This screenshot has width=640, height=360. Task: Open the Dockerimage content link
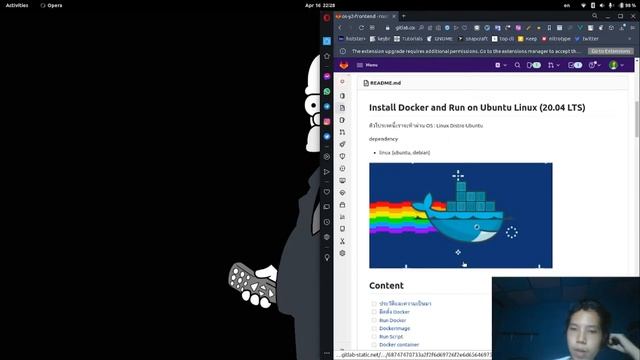tap(394, 329)
